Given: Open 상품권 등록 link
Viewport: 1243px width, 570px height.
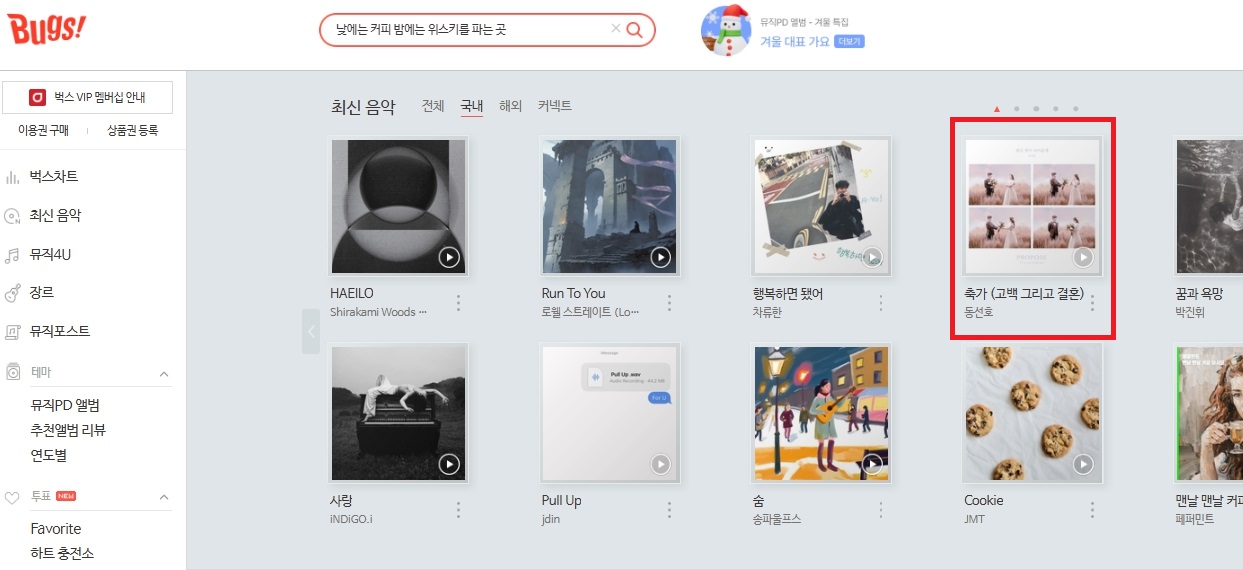Looking at the screenshot, I should tap(132, 130).
